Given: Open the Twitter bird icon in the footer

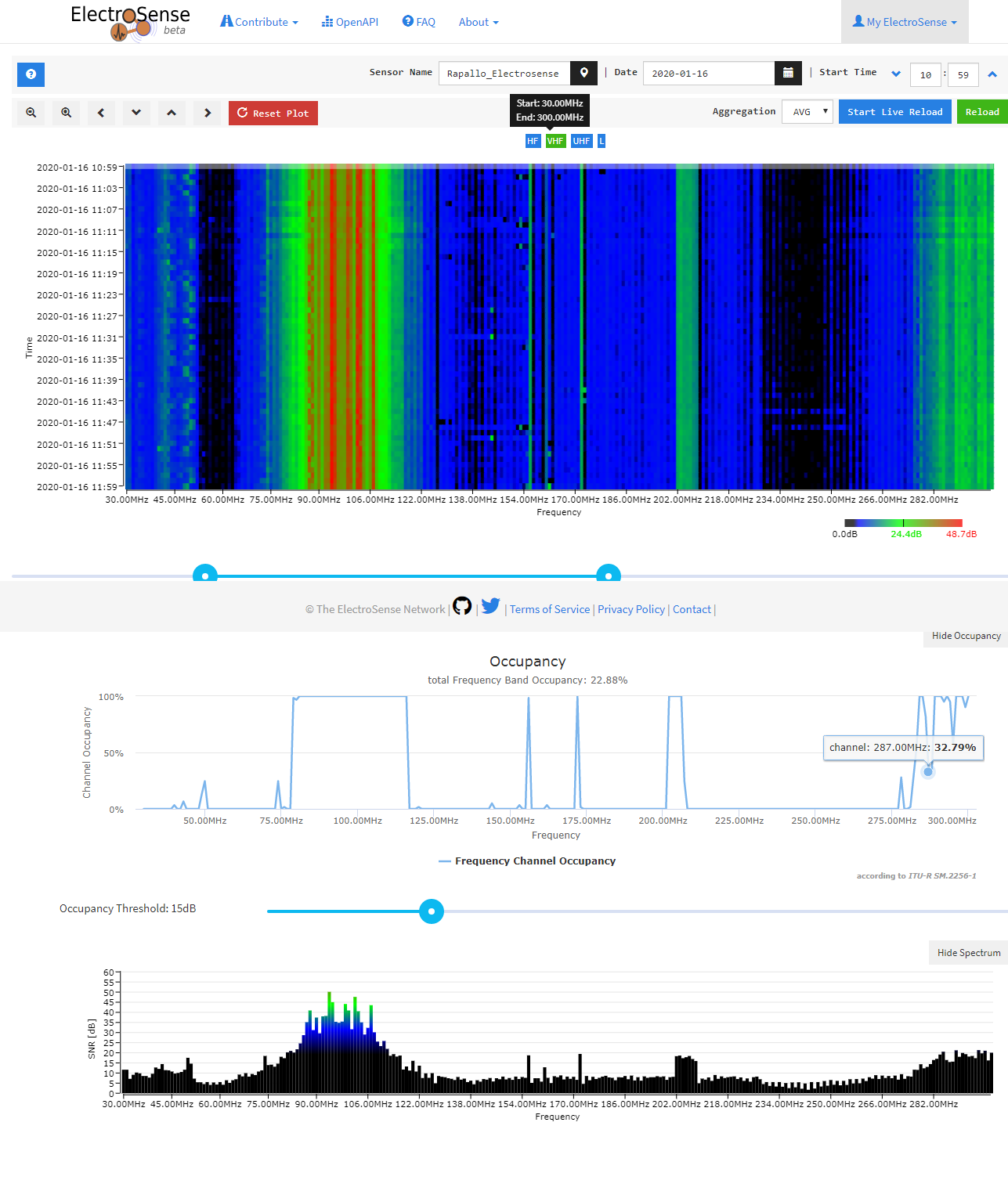Looking at the screenshot, I should coord(491,606).
